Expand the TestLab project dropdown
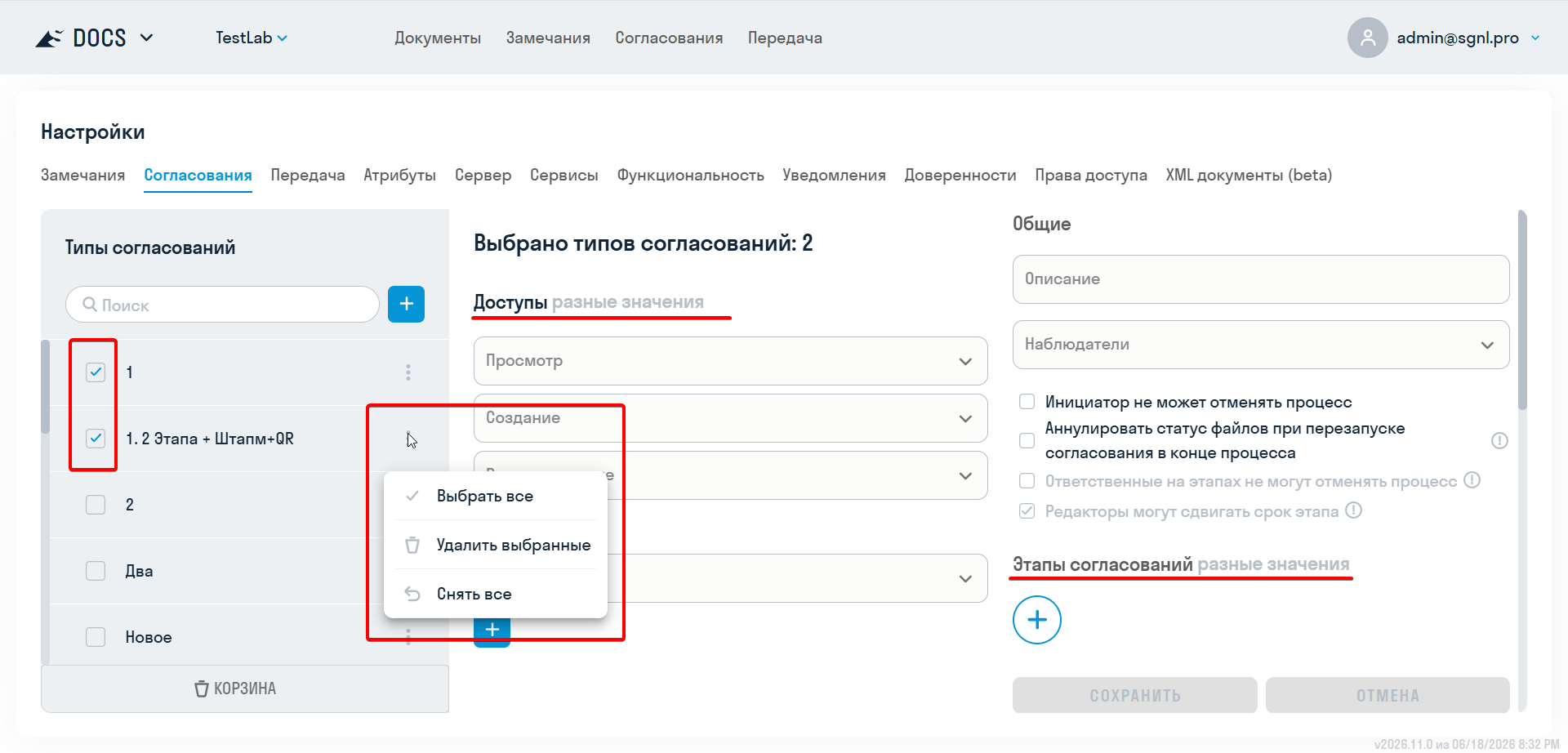The height and width of the screenshot is (753, 1568). pos(251,38)
